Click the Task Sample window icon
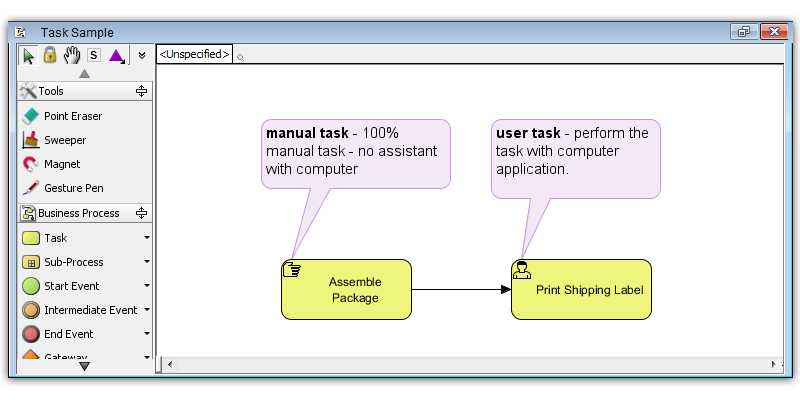 pos(20,33)
